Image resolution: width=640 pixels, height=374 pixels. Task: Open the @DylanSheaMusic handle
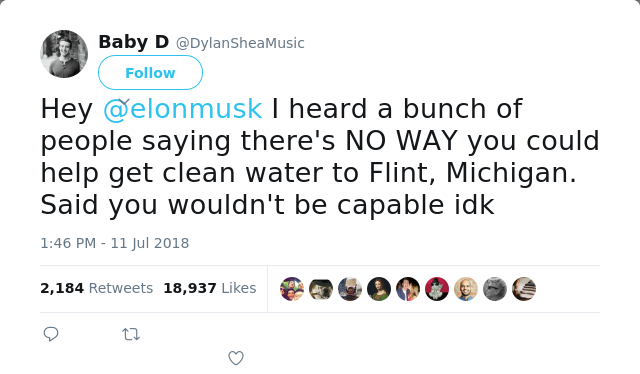[240, 43]
